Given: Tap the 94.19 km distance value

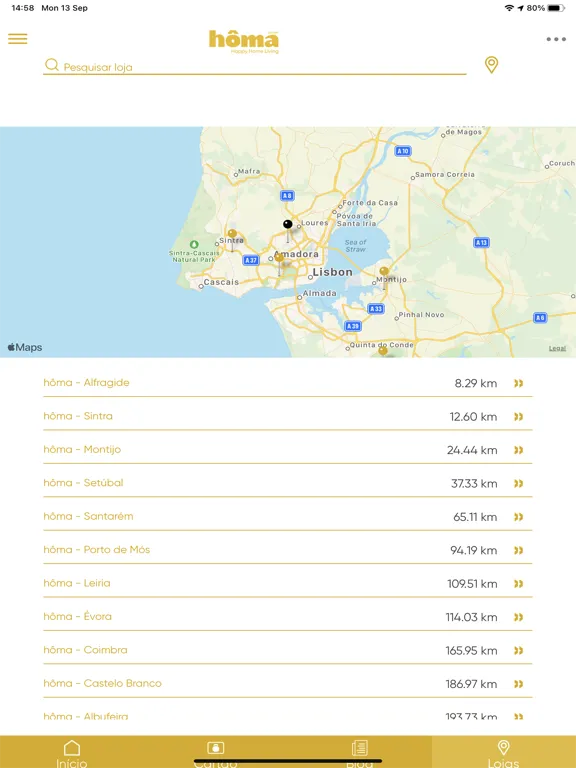Looking at the screenshot, I should [x=474, y=551].
